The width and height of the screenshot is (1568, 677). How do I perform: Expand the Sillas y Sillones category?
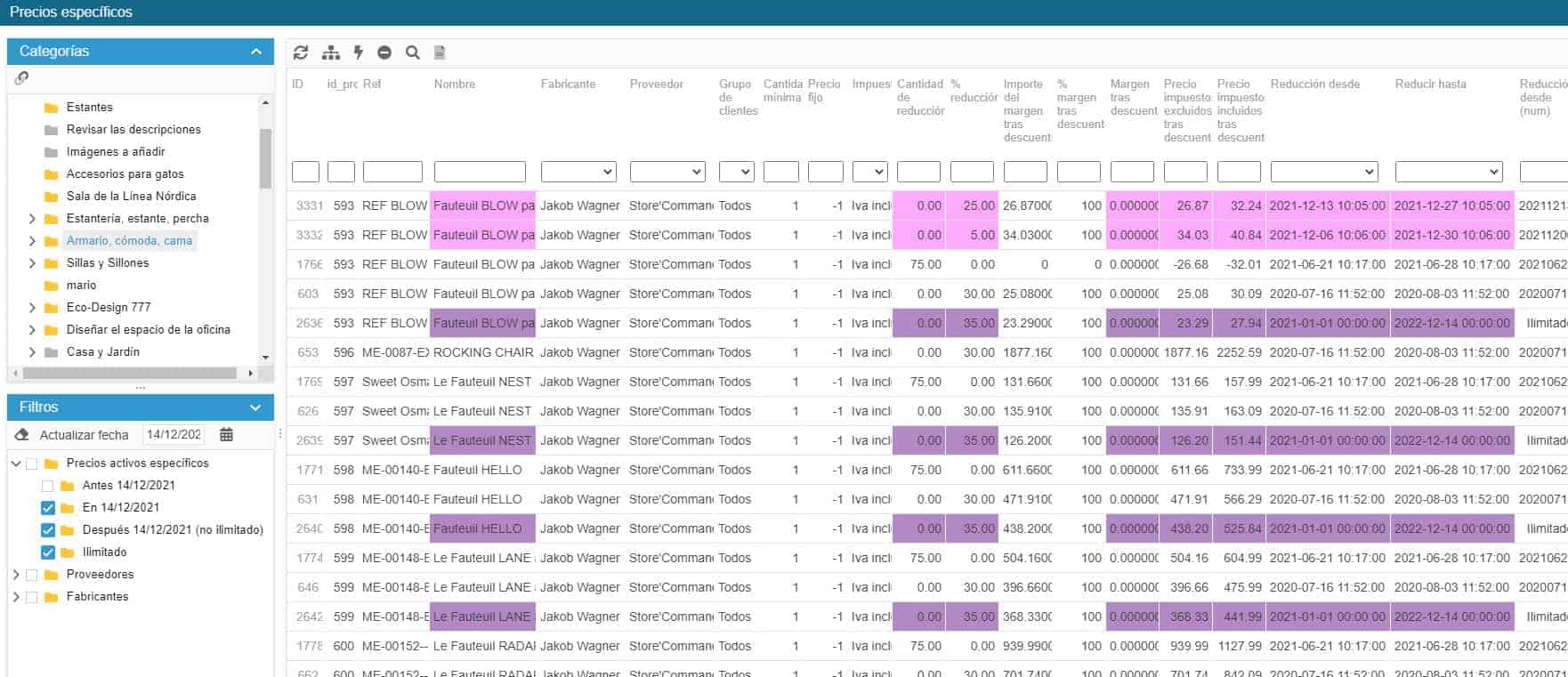(x=32, y=263)
